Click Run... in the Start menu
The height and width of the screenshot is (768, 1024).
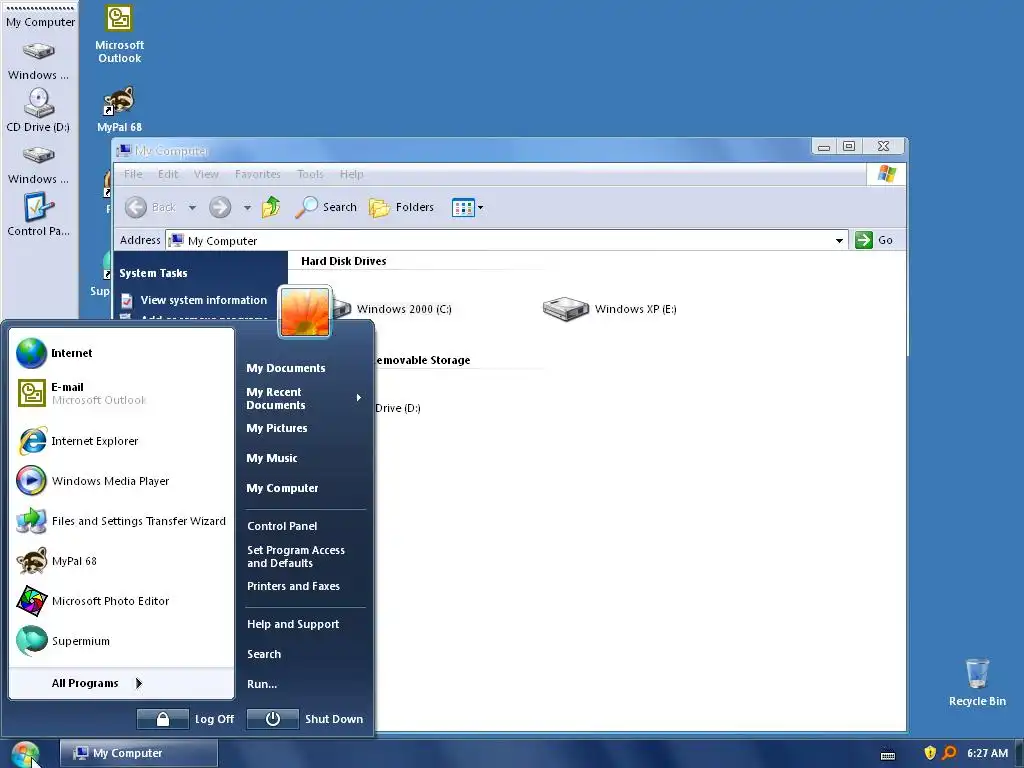262,684
